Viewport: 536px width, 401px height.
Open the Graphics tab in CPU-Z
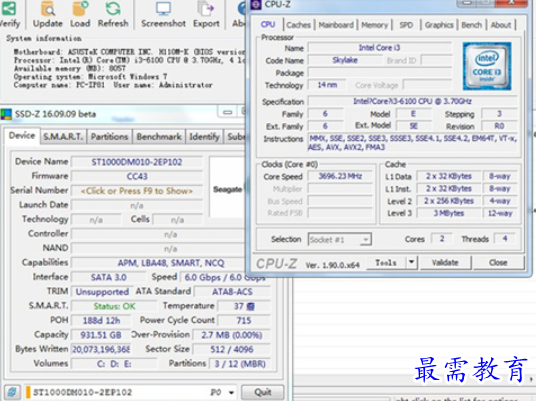(x=439, y=25)
